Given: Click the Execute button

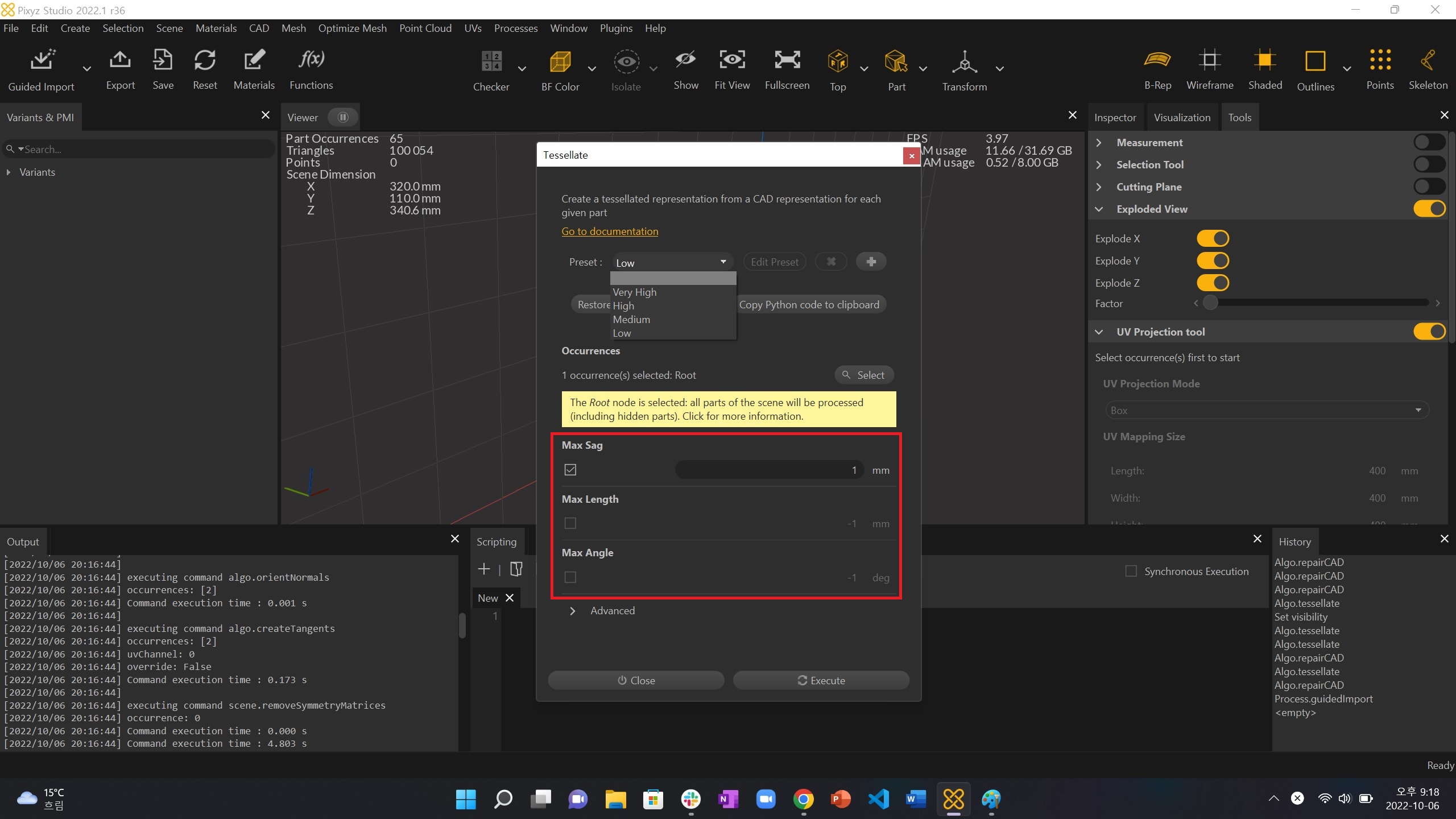Looking at the screenshot, I should pyautogui.click(x=821, y=680).
